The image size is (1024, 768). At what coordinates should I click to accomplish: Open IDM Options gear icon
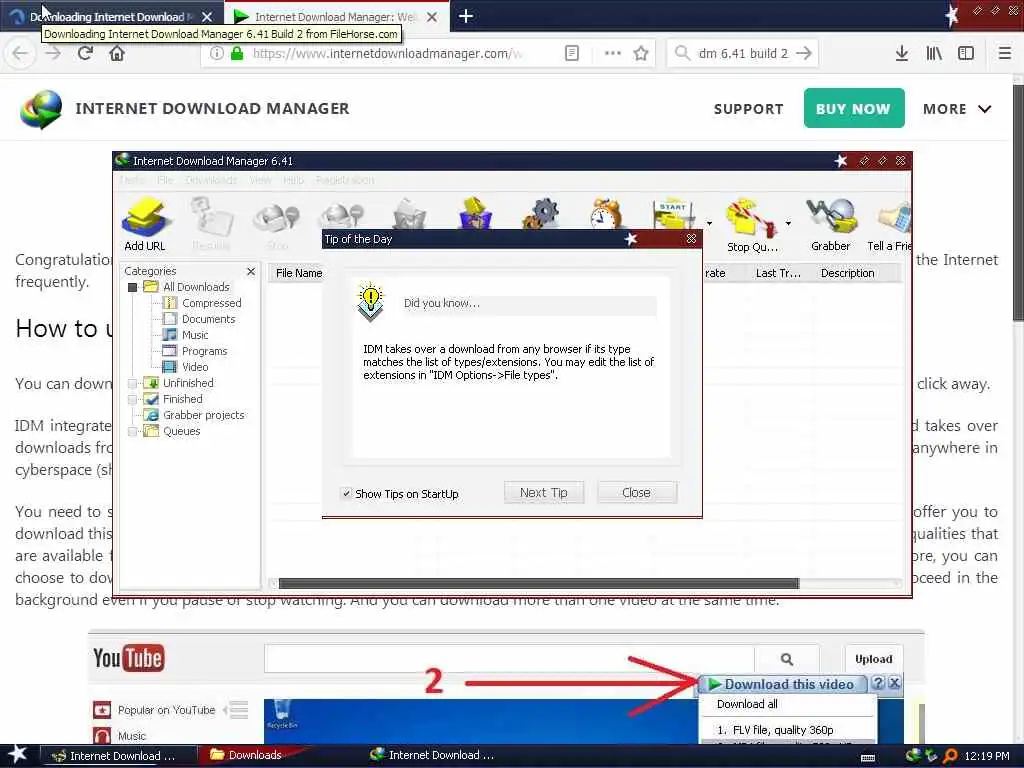tap(541, 214)
